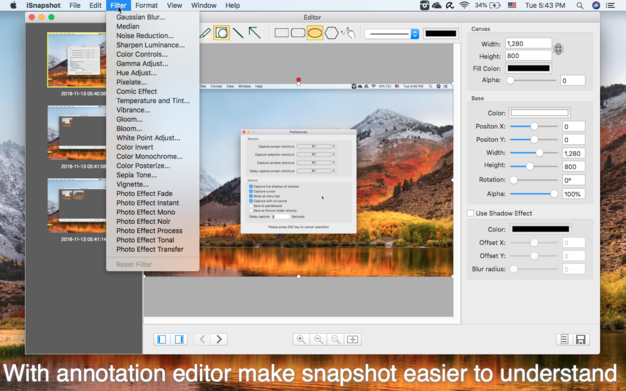Open the View menu

tap(174, 5)
